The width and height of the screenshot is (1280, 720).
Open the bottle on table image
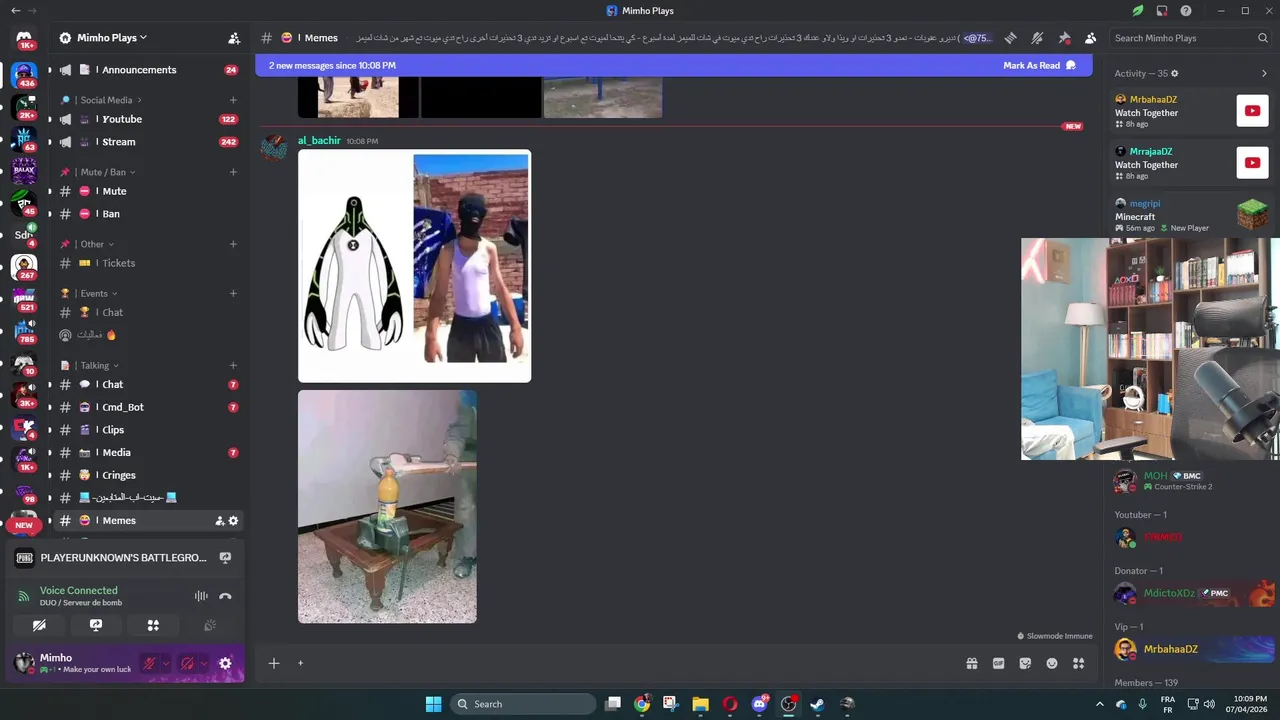point(387,506)
